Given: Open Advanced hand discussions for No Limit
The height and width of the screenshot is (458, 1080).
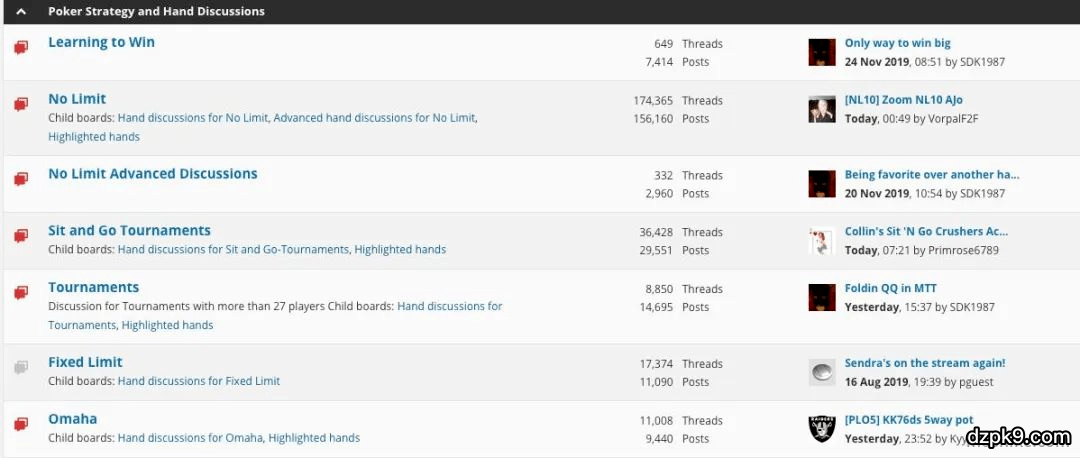Looking at the screenshot, I should 374,118.
